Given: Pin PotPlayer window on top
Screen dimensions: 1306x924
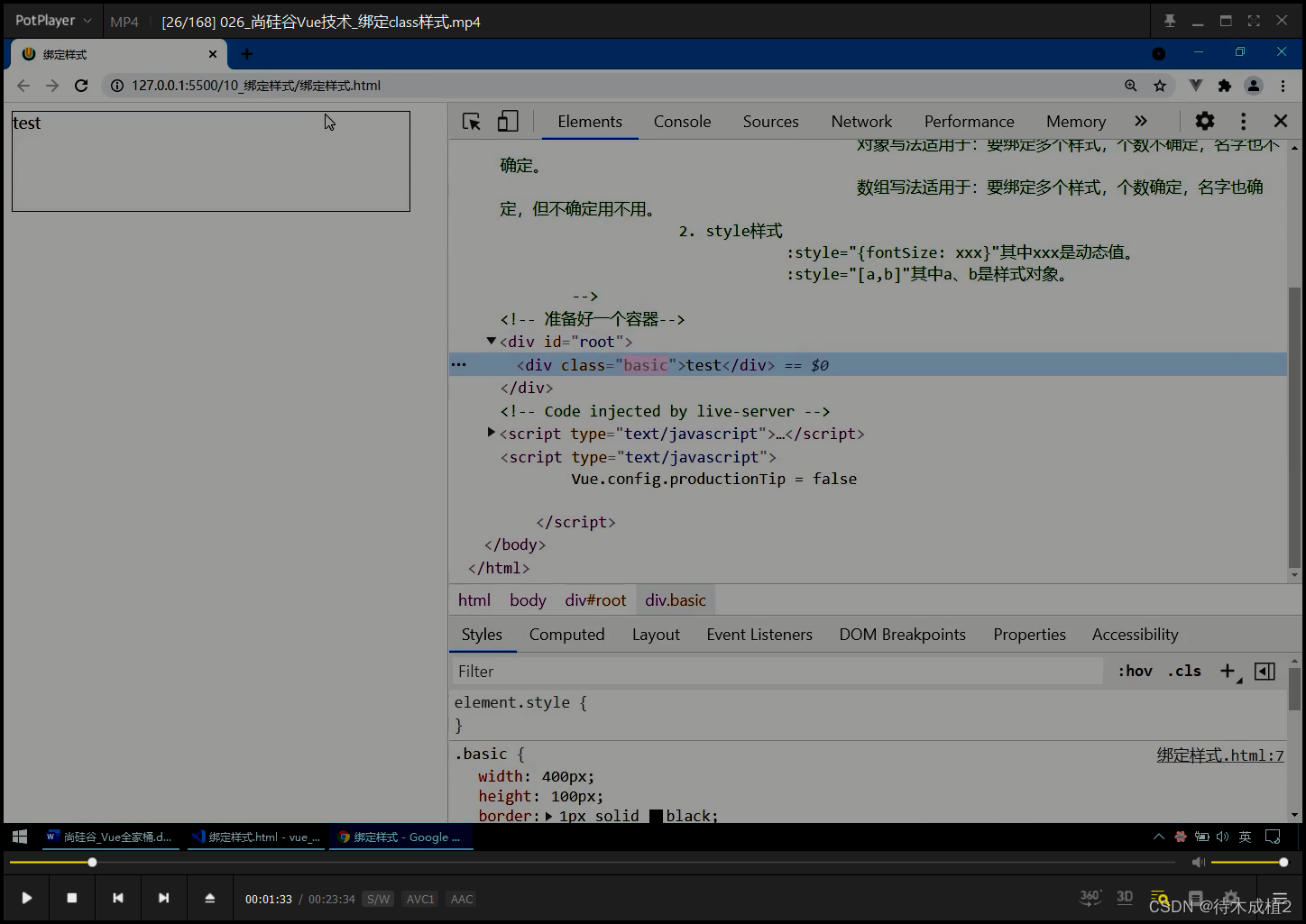Looking at the screenshot, I should point(1170,21).
